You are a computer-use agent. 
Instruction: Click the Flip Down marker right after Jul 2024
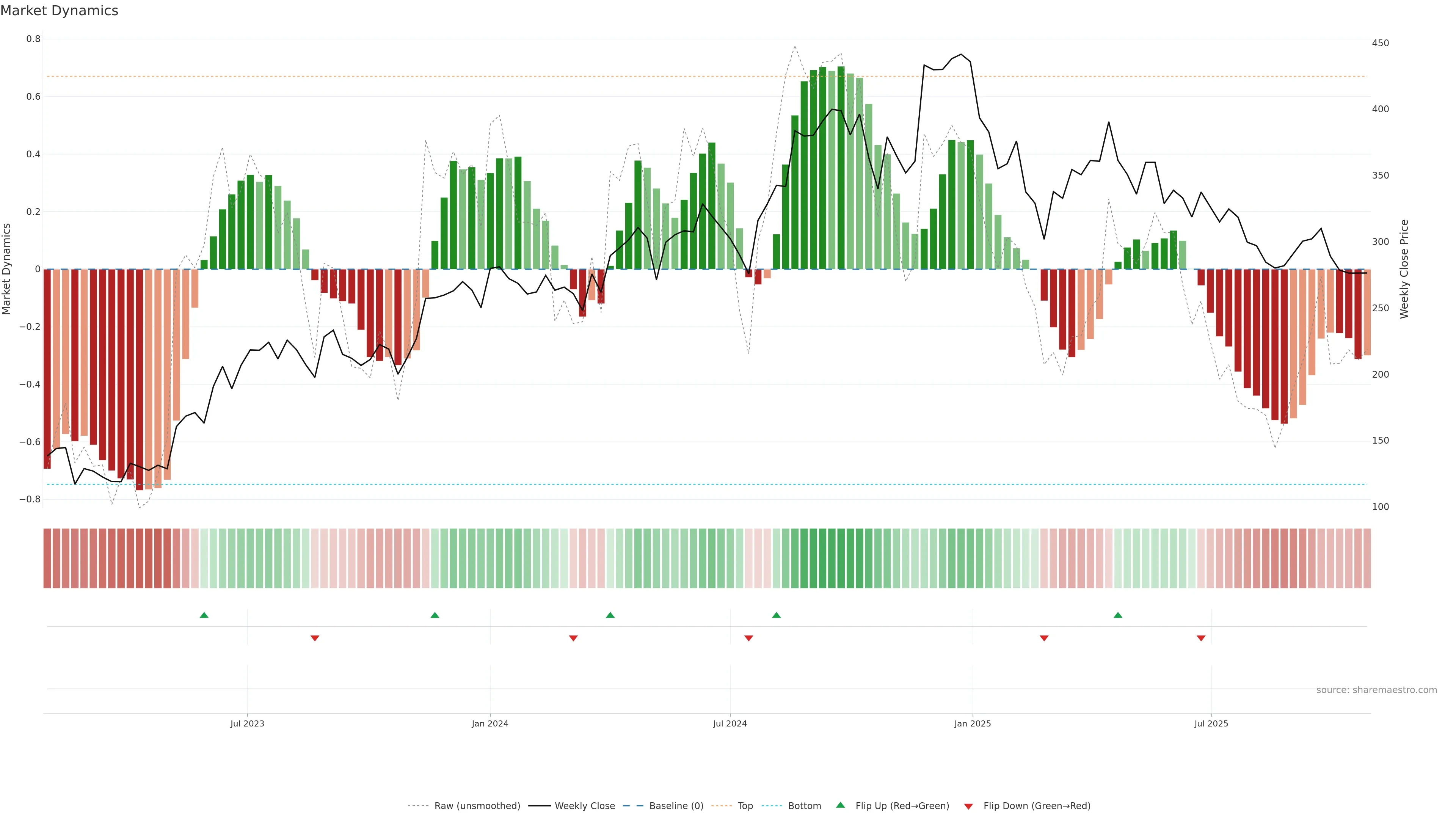tap(748, 638)
